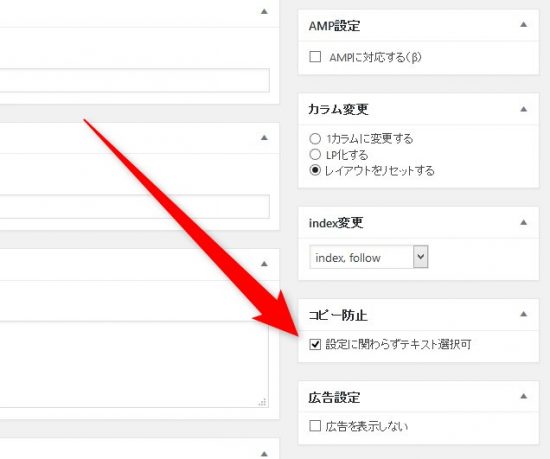Enable the AMPに対応する(β) checkbox
The width and height of the screenshot is (550, 459).
coord(315,56)
